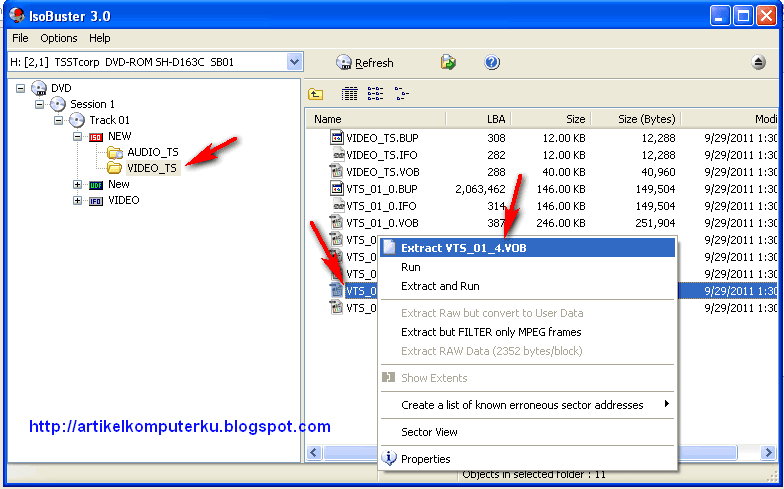Viewport: 784px width, 489px height.
Task: Click the VTS_01_0.VOB file icon
Action: point(336,222)
